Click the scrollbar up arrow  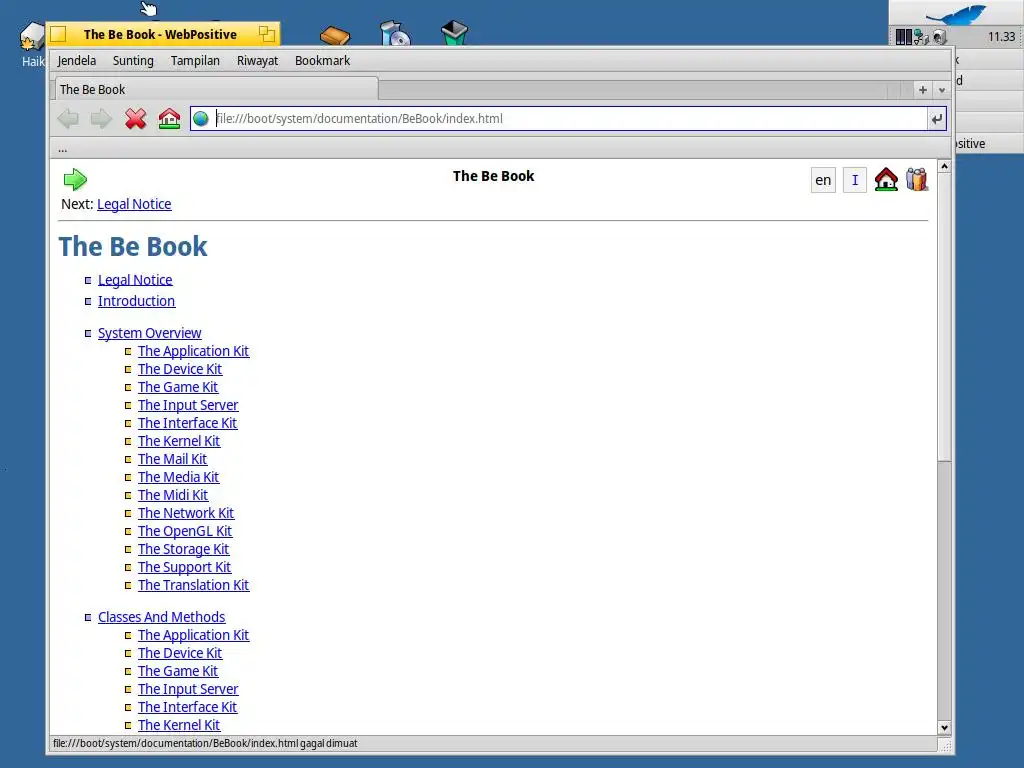click(944, 167)
